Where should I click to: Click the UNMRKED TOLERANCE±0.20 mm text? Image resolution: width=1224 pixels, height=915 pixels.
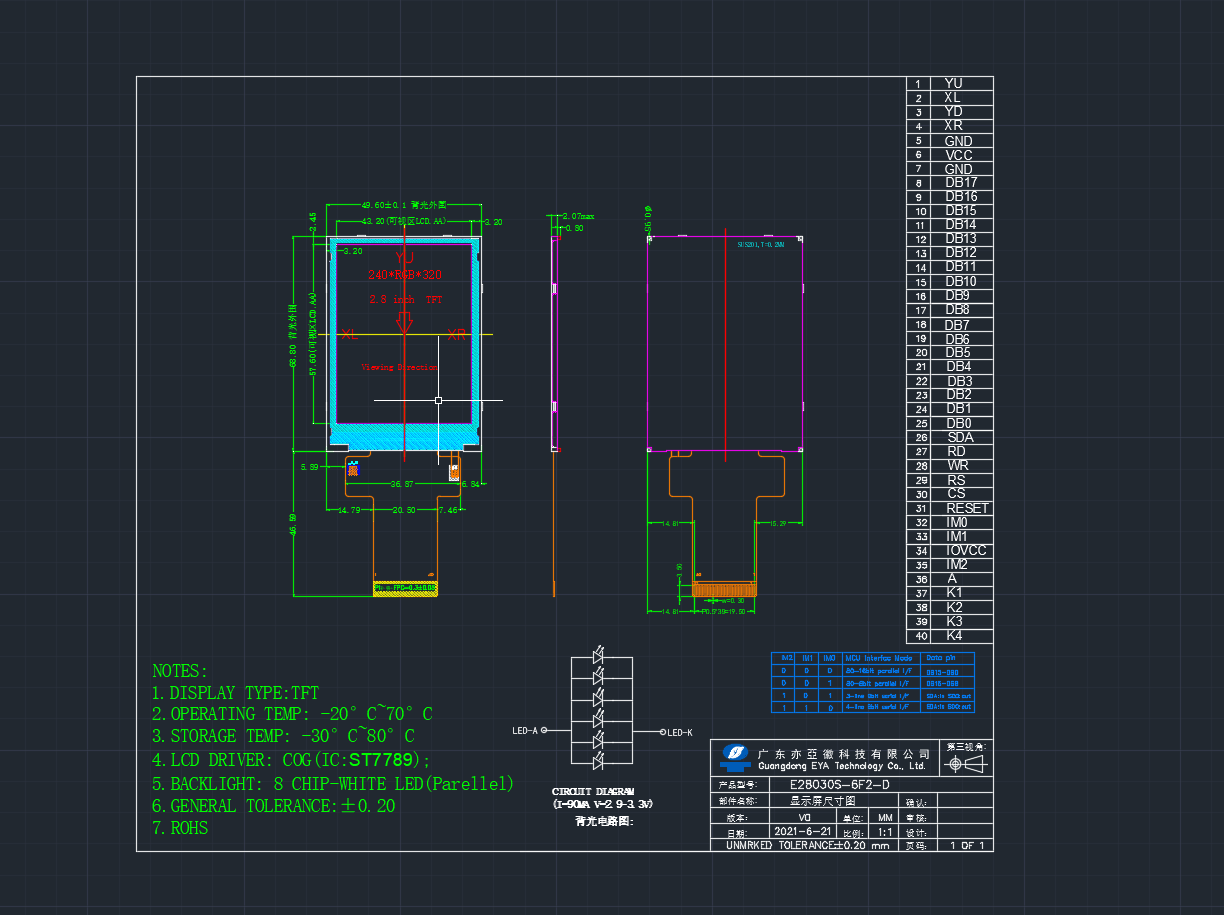pos(807,846)
